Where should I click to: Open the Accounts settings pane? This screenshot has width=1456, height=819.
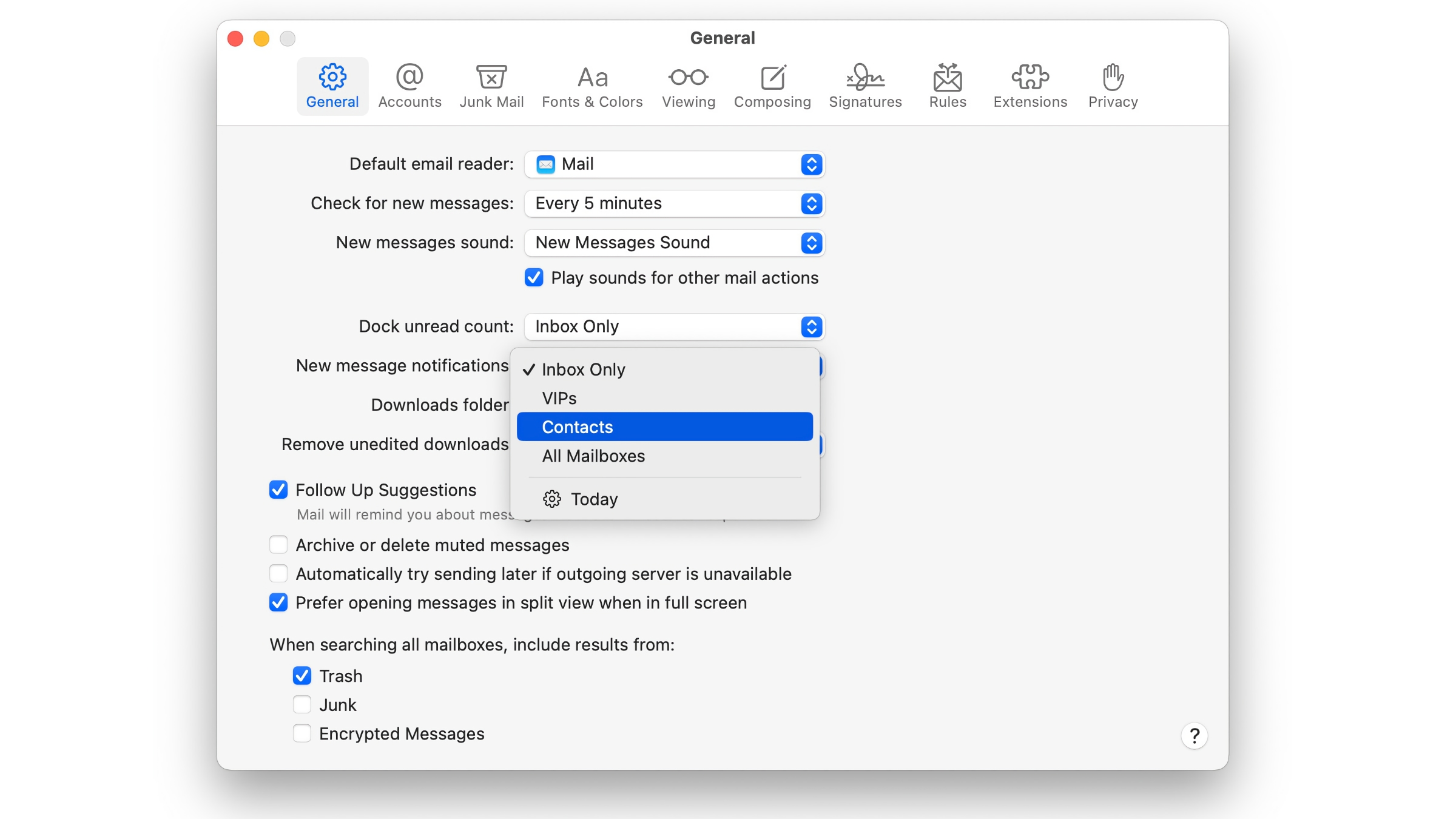click(409, 85)
